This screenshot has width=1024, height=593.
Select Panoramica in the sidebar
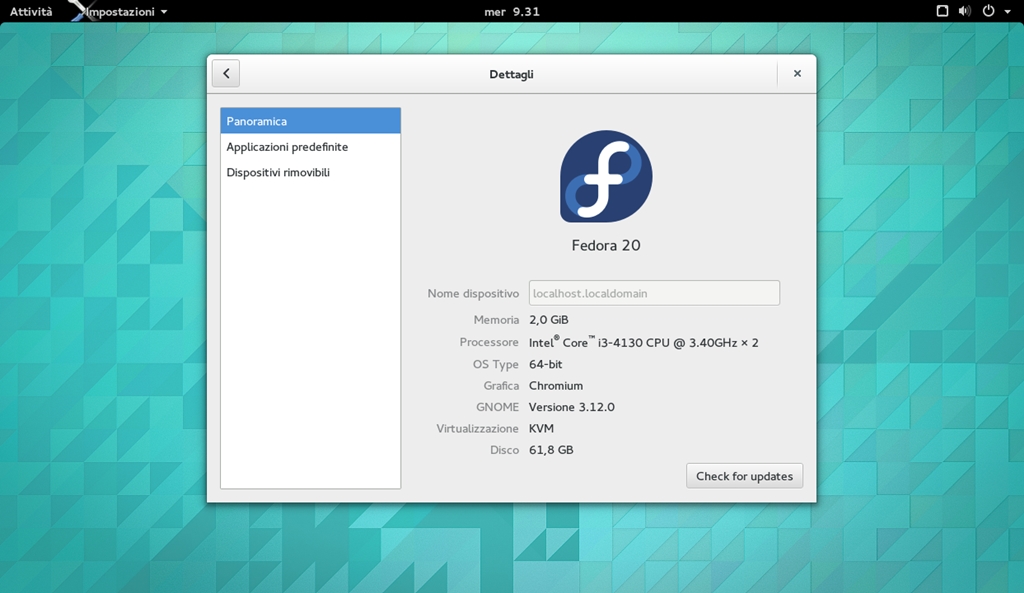tap(310, 121)
